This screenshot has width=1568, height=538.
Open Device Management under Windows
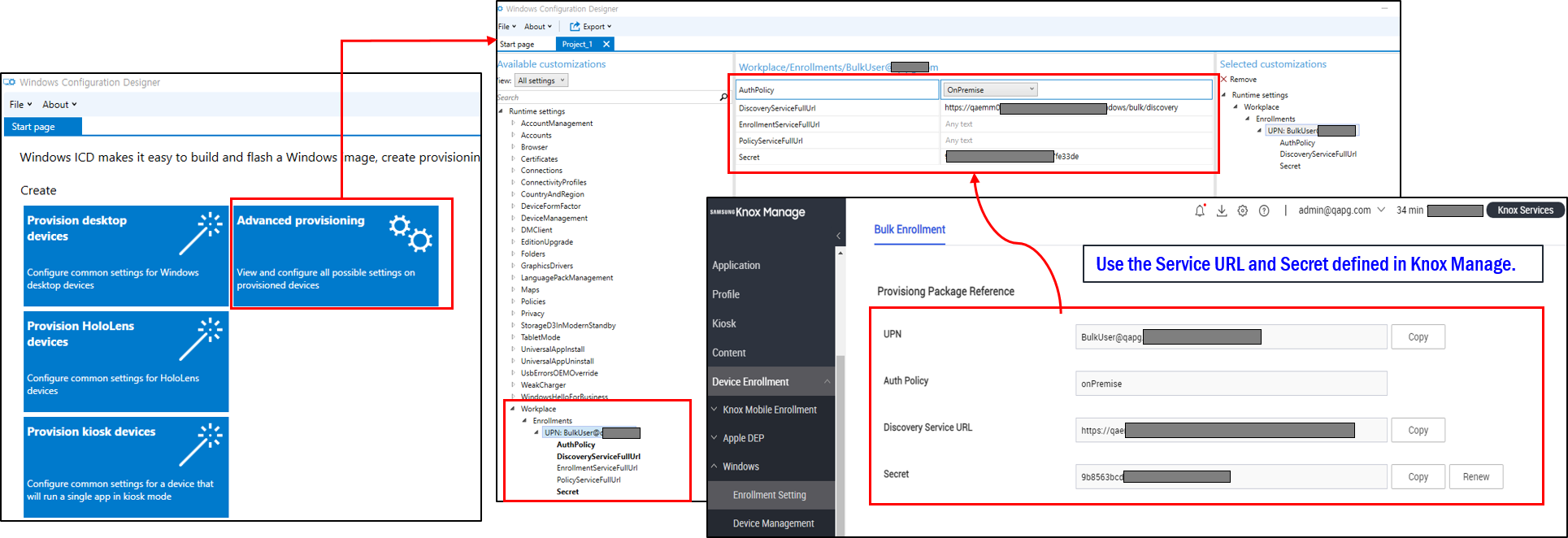[774, 523]
